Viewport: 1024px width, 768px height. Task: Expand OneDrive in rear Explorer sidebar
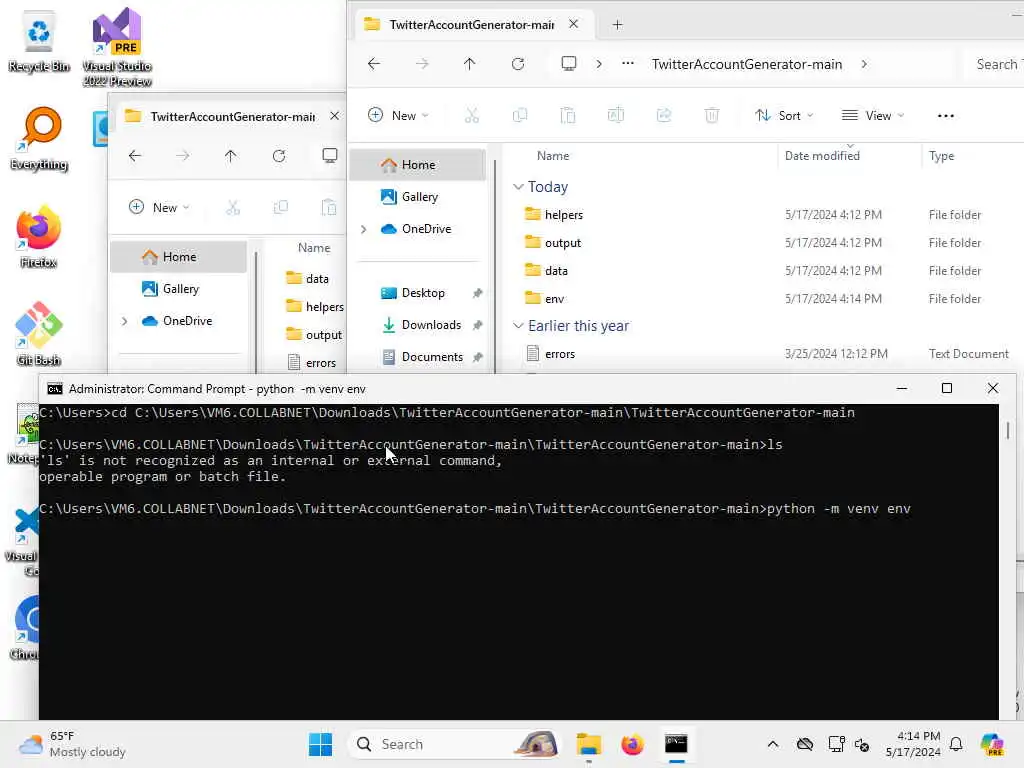[125, 321]
